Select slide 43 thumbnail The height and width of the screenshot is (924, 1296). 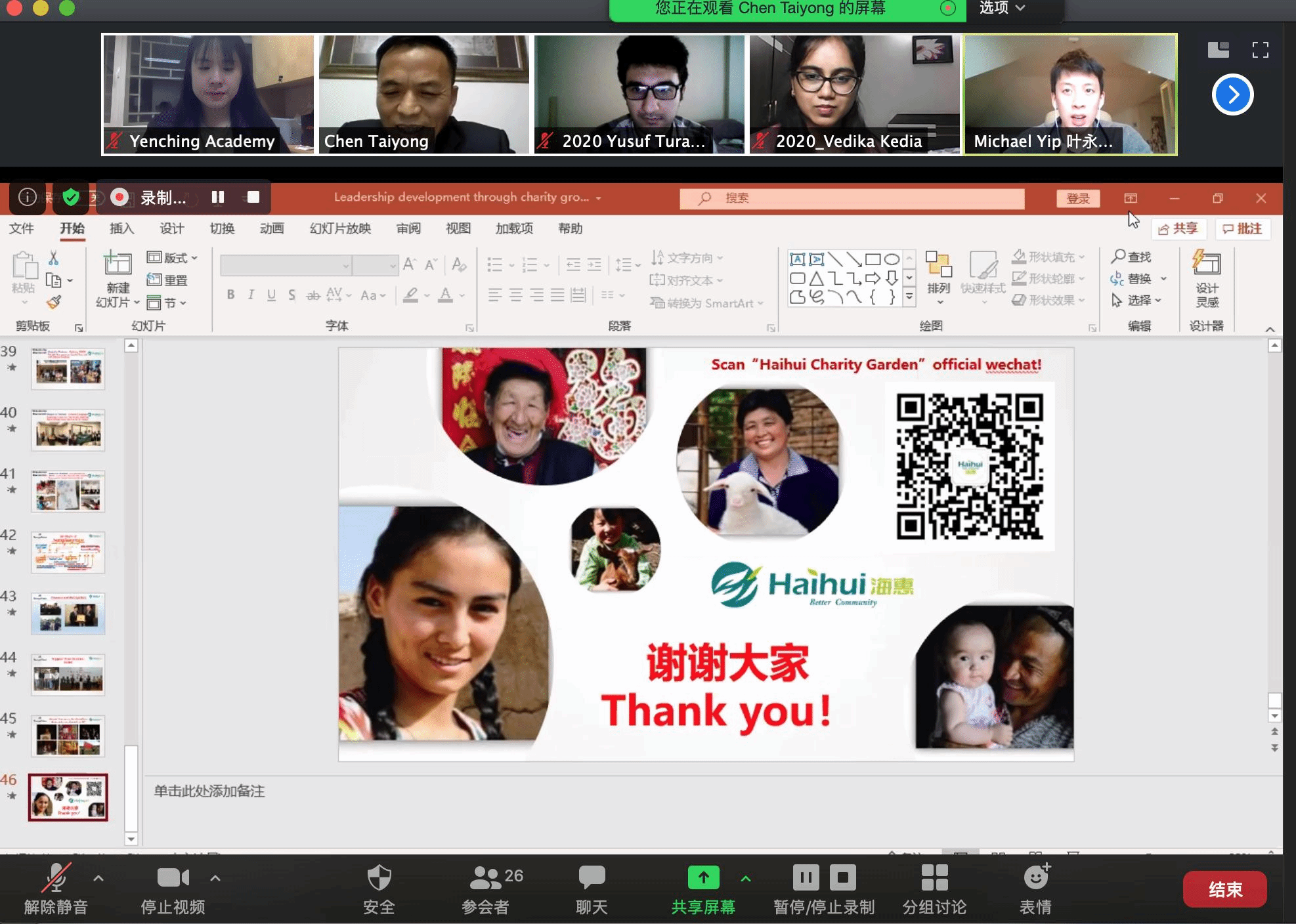68,614
